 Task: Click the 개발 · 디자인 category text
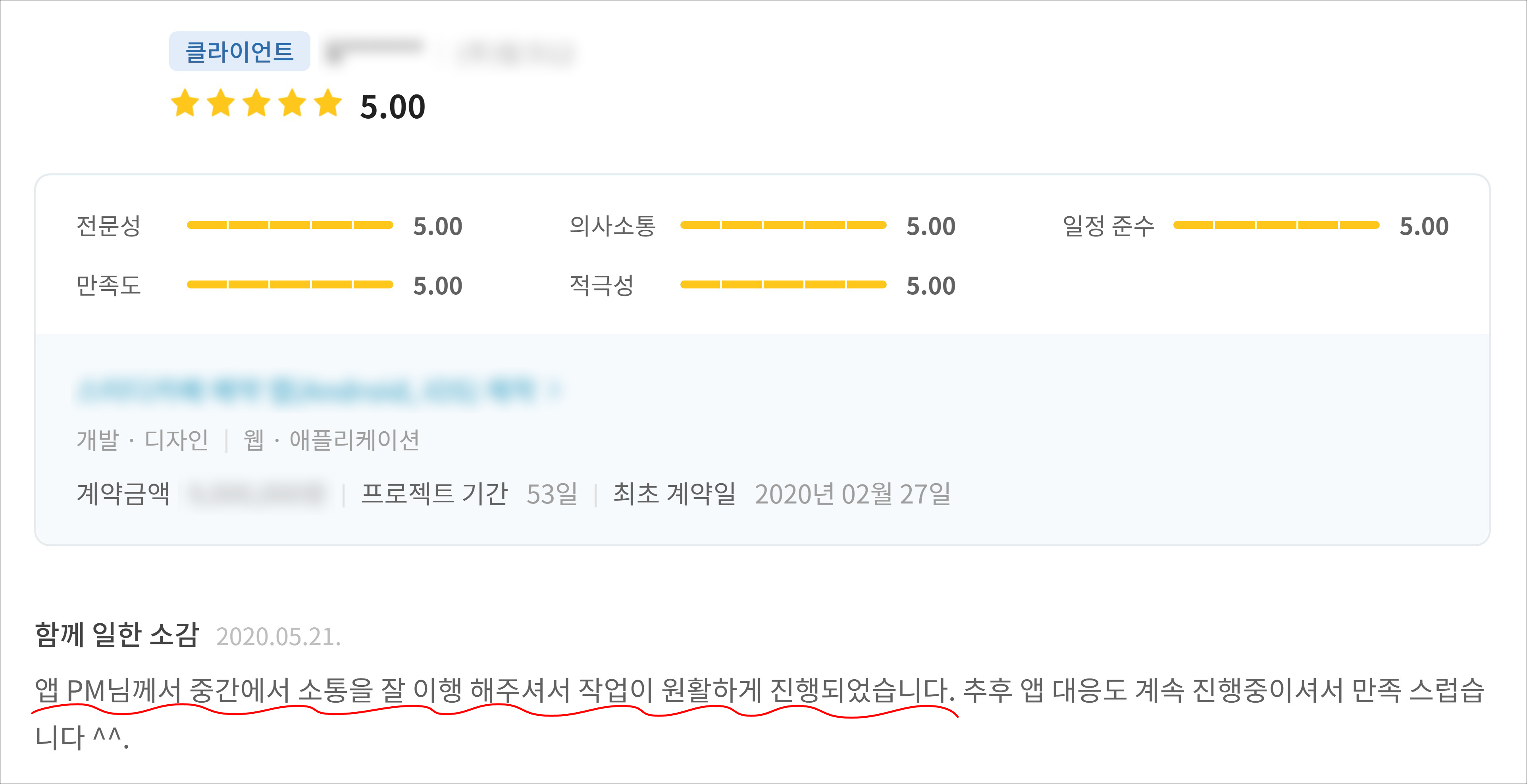tap(142, 440)
